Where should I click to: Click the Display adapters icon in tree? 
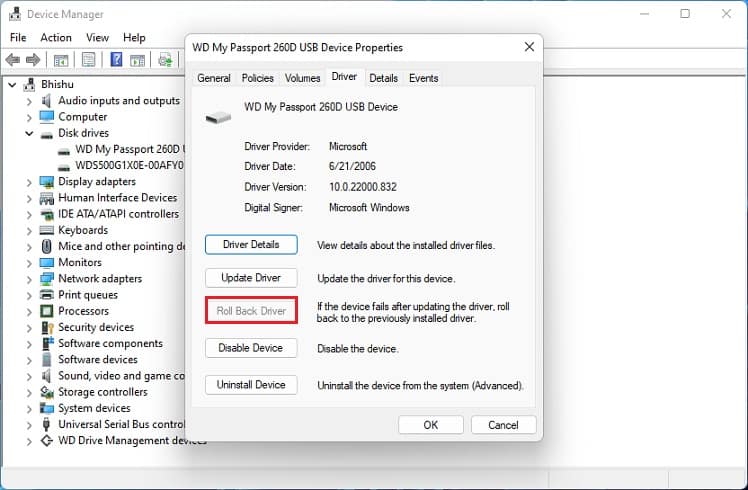(x=46, y=182)
